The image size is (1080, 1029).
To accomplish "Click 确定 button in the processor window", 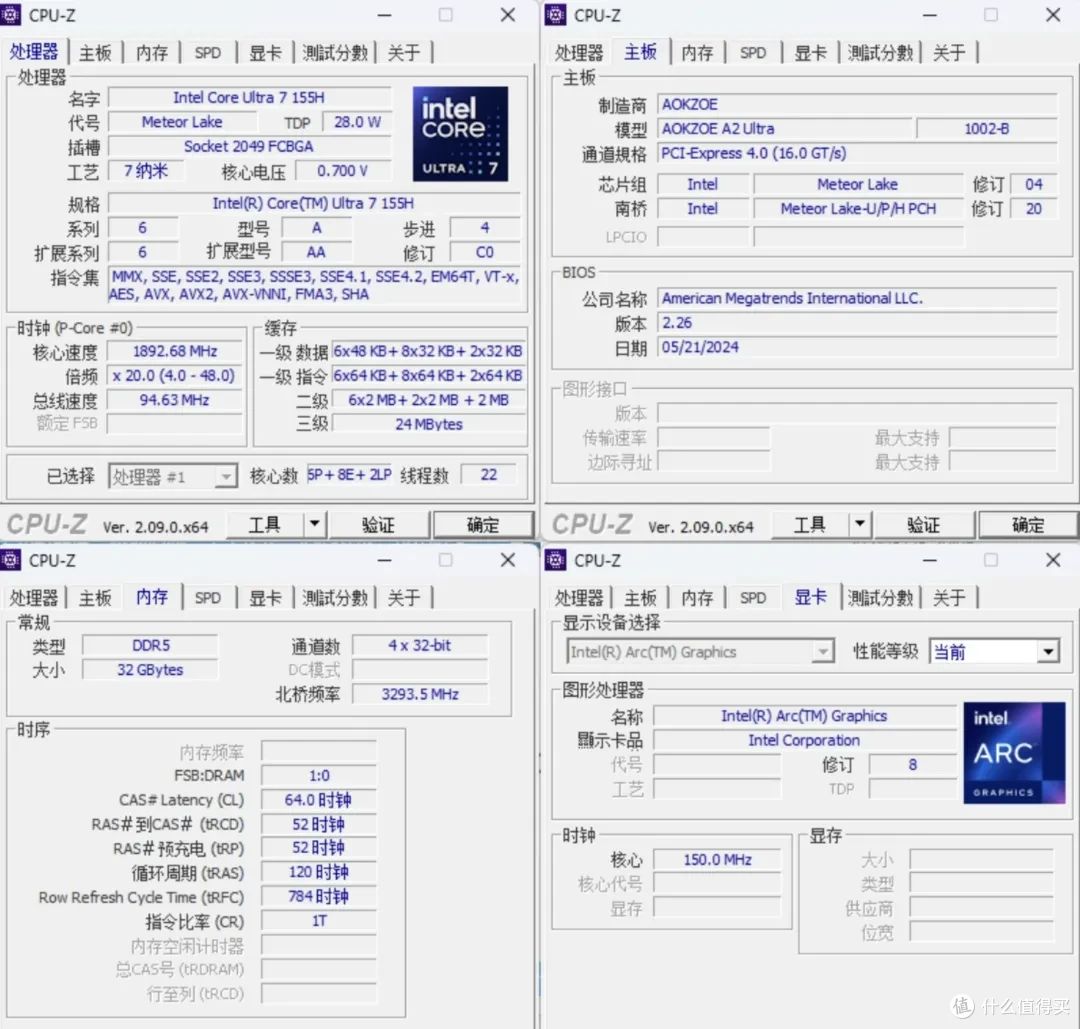I will coord(483,524).
